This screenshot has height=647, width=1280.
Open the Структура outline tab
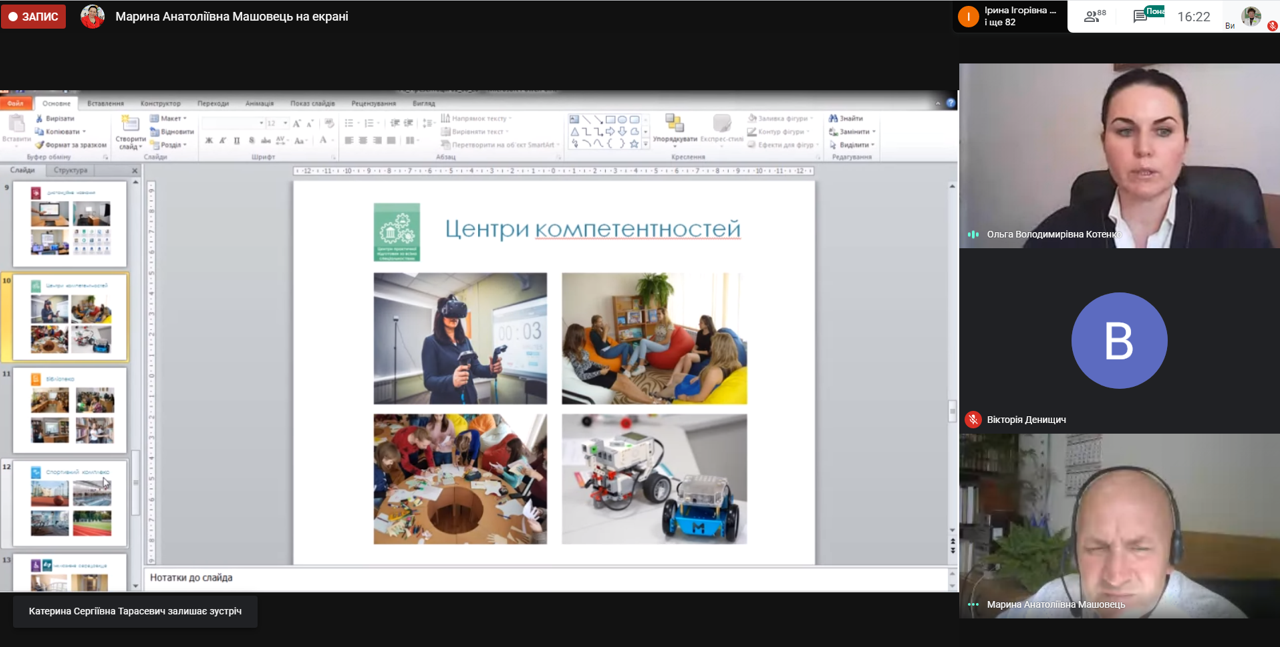[70, 171]
